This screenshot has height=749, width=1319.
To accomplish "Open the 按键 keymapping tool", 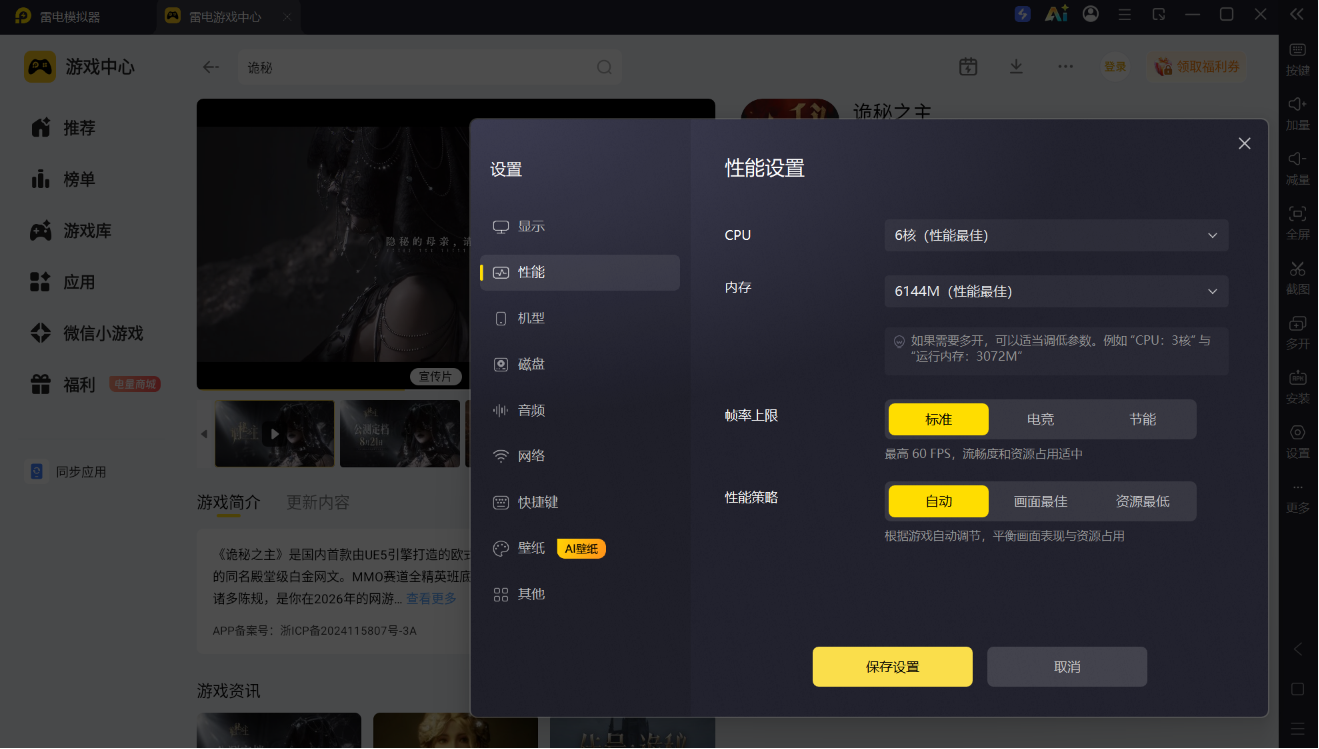I will point(1297,59).
